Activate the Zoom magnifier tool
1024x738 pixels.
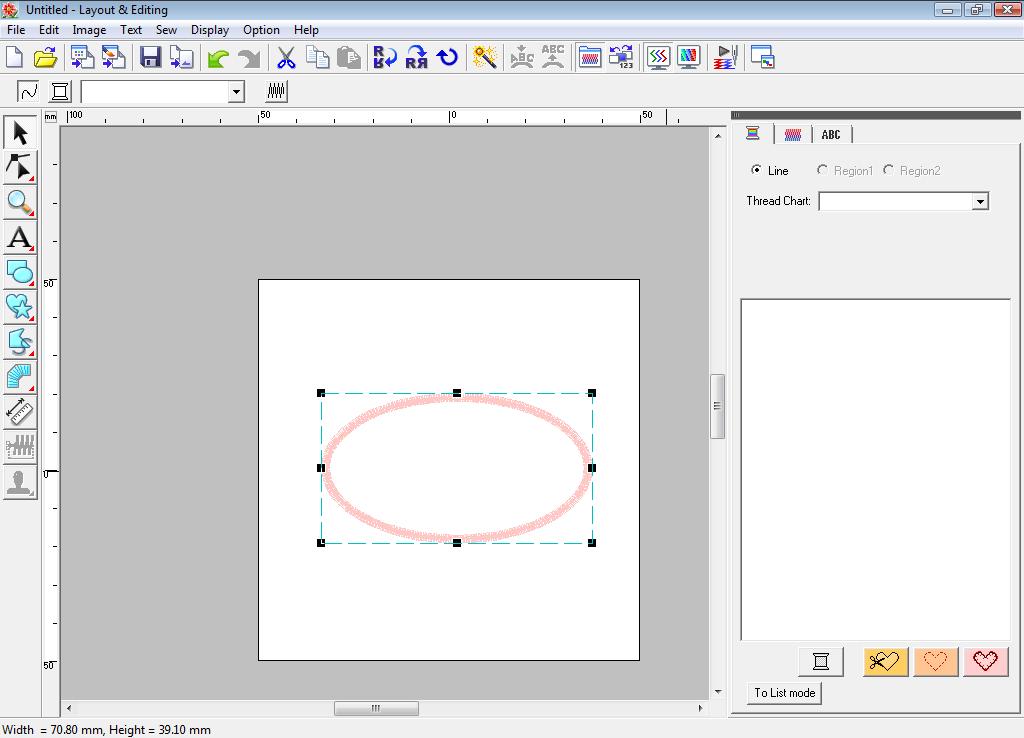point(20,202)
